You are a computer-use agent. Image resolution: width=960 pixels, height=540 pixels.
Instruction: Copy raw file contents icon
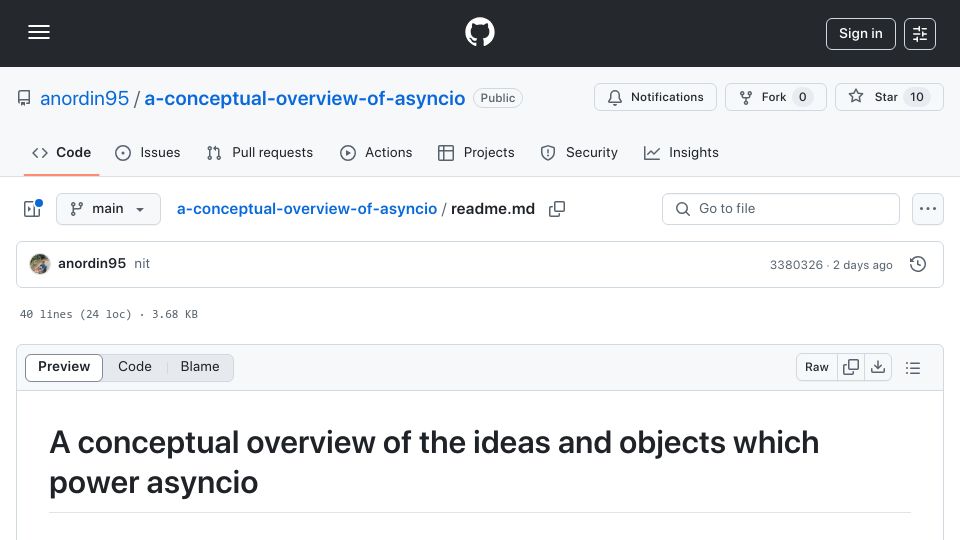click(851, 367)
